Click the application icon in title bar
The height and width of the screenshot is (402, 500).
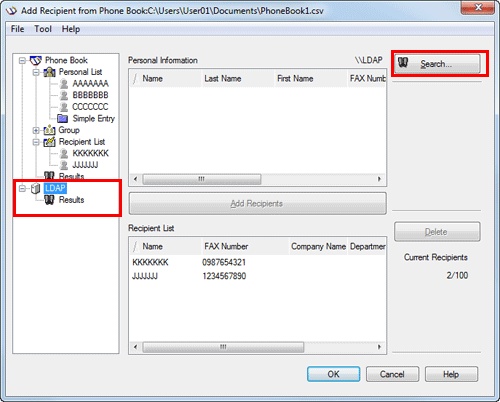[11, 11]
